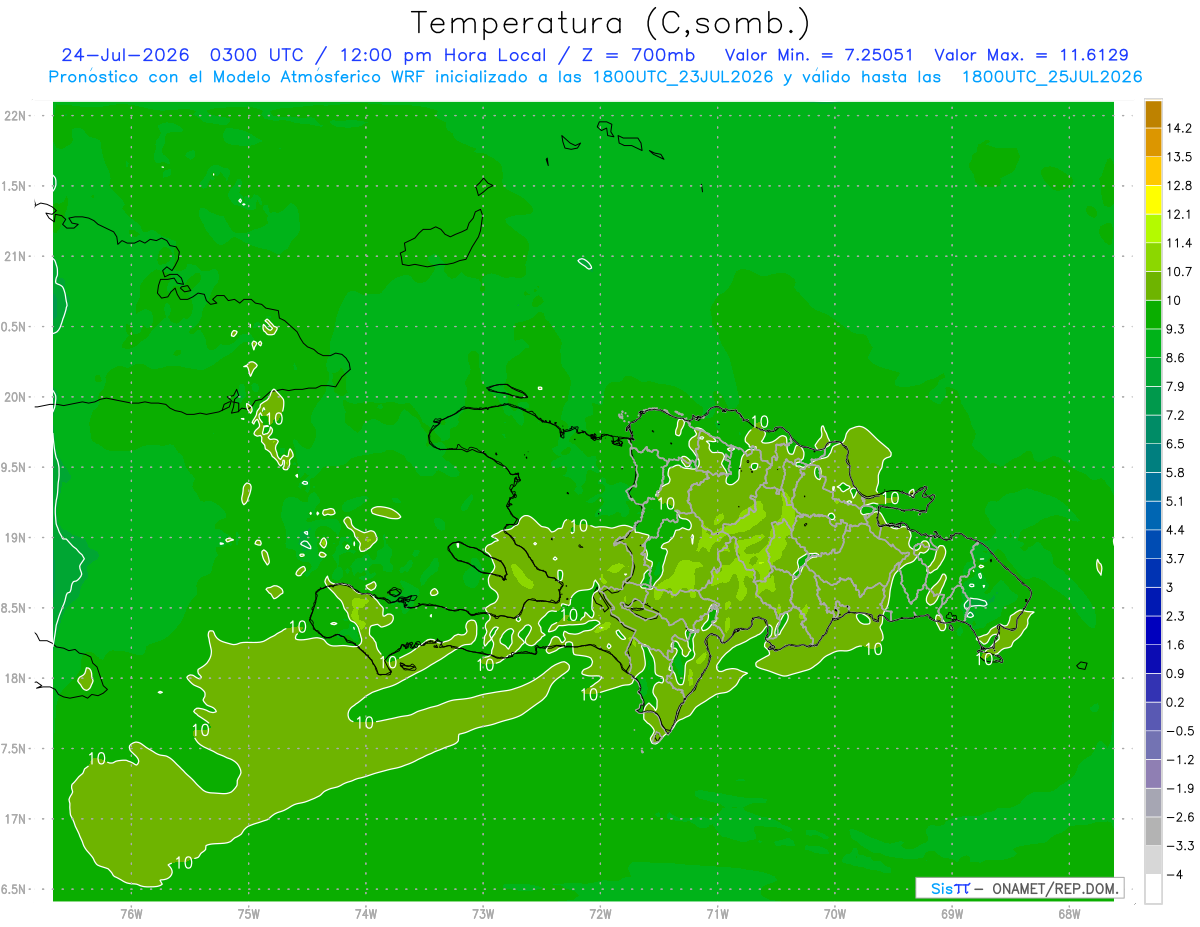Click the '71W' longitude axis label
The width and height of the screenshot is (1200, 927).
pyautogui.click(x=717, y=913)
